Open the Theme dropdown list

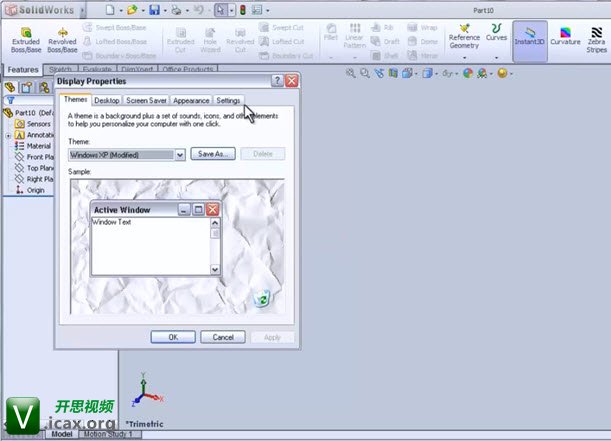[180, 155]
